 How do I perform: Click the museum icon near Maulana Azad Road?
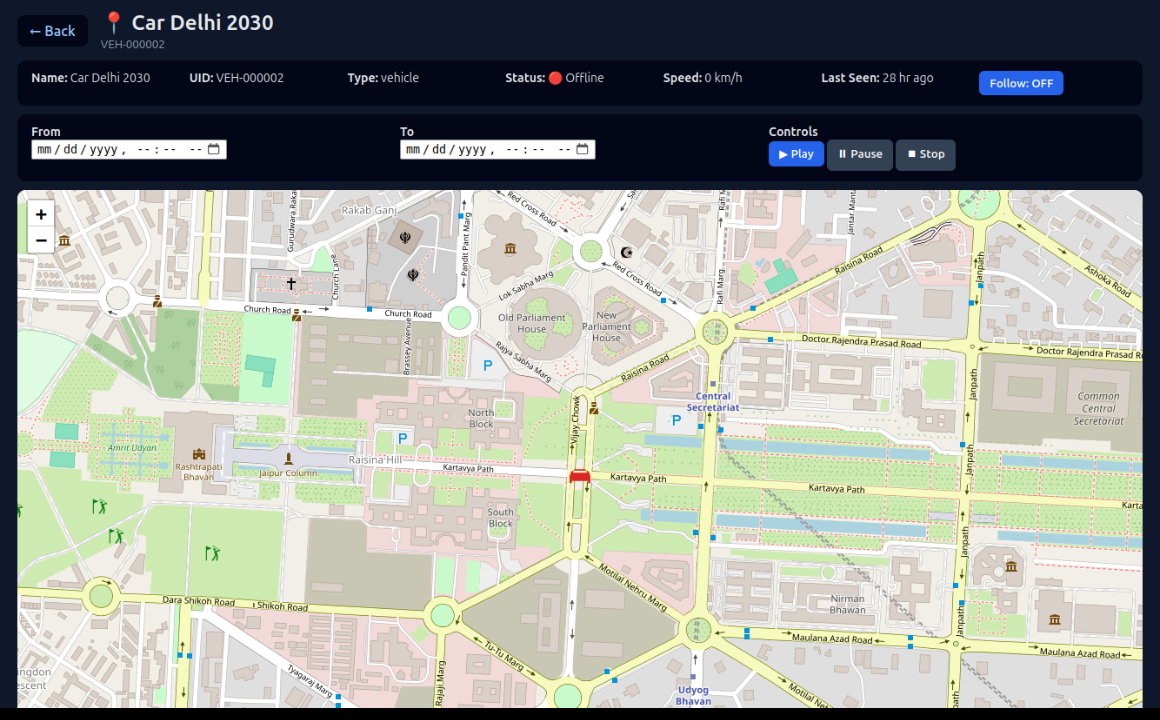[x=1054, y=619]
